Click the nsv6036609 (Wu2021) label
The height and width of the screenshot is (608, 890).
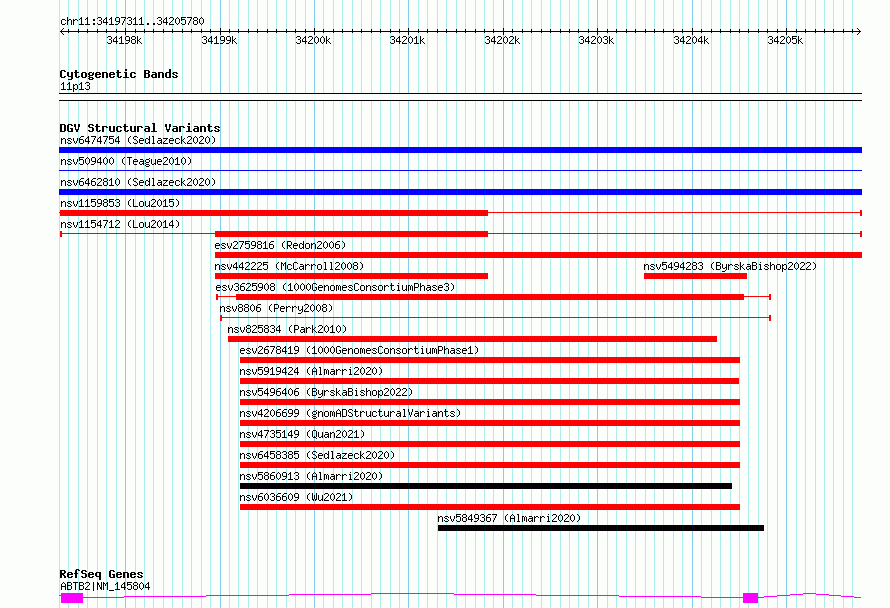tap(296, 497)
